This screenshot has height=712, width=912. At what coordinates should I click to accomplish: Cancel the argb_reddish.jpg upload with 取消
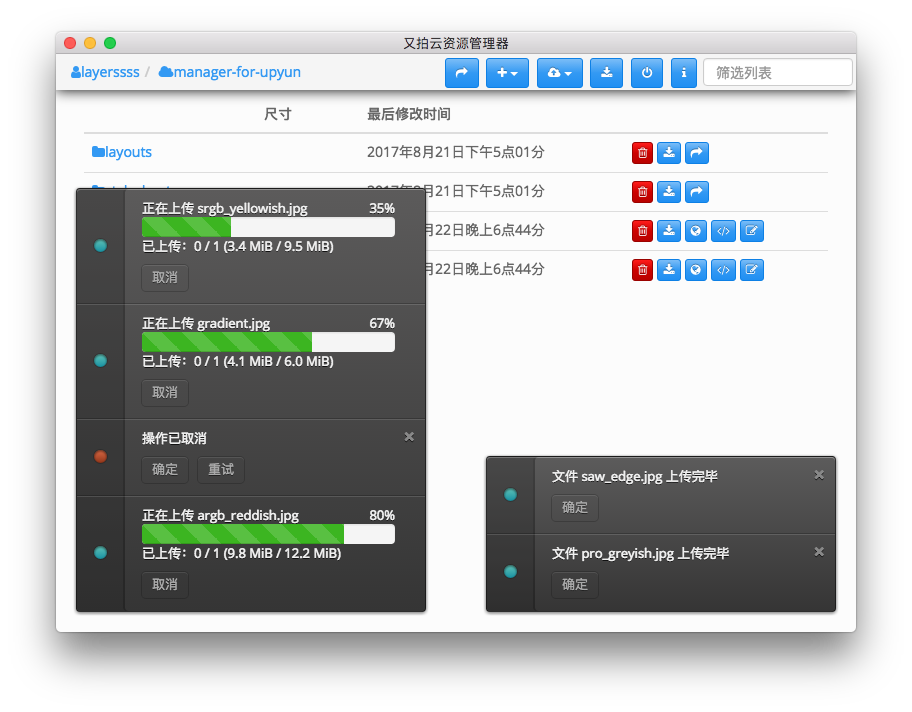click(x=165, y=585)
